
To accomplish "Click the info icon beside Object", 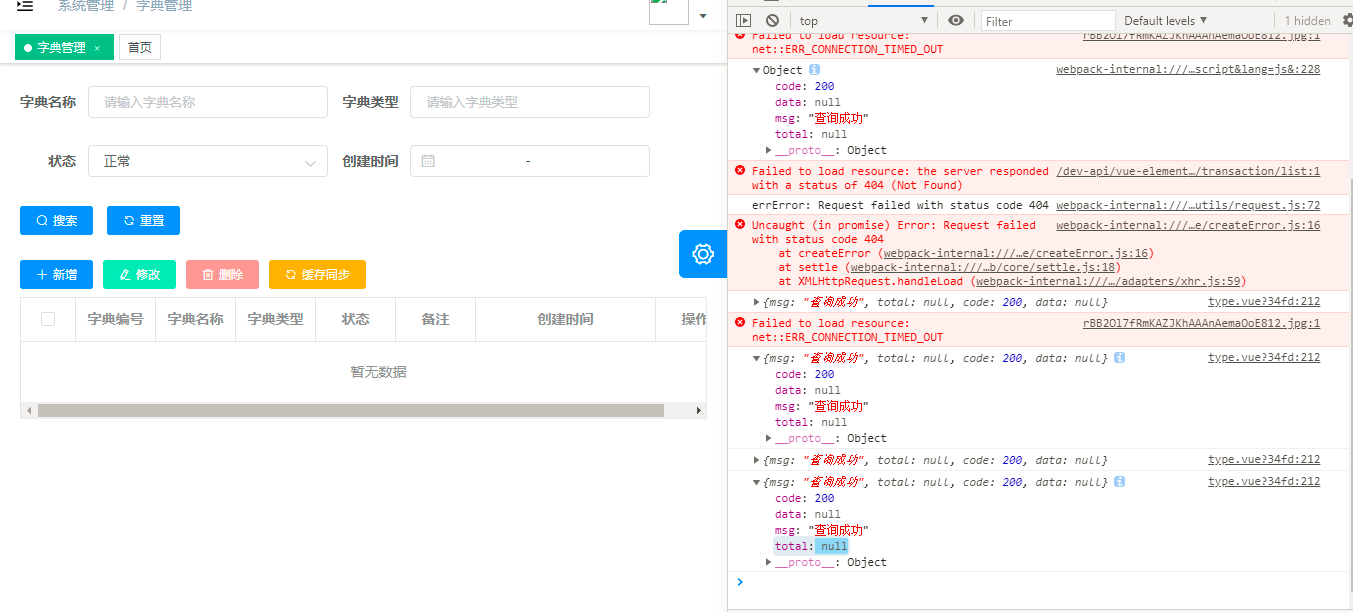I will point(814,70).
